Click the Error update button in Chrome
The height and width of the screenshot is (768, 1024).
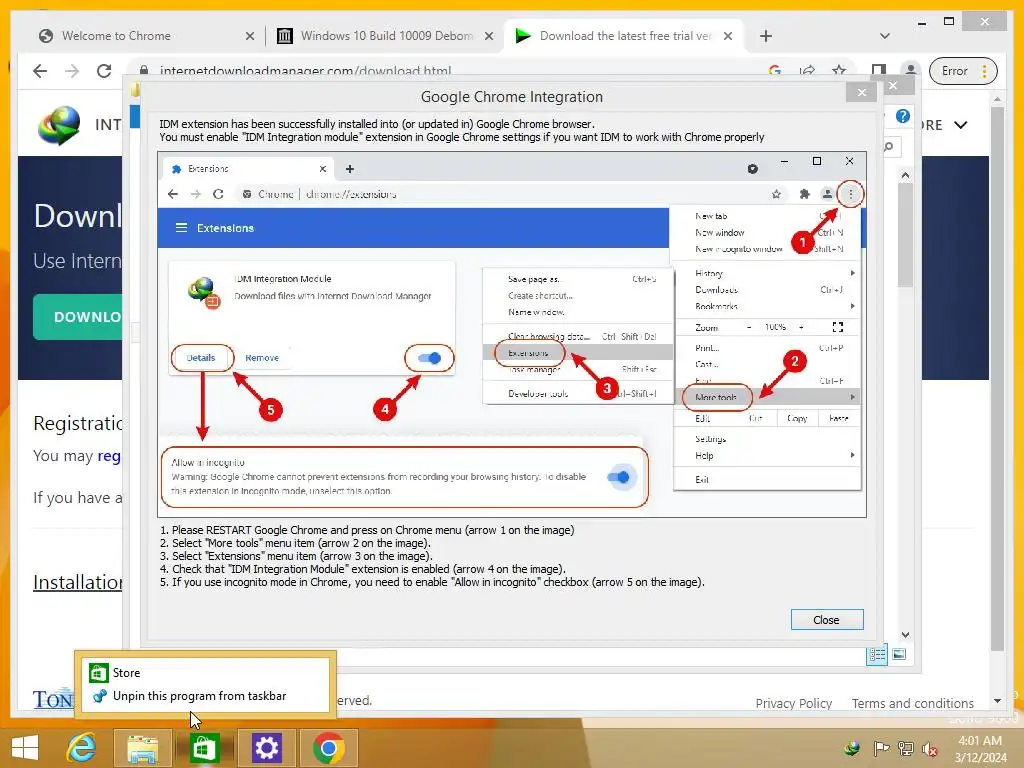(954, 71)
